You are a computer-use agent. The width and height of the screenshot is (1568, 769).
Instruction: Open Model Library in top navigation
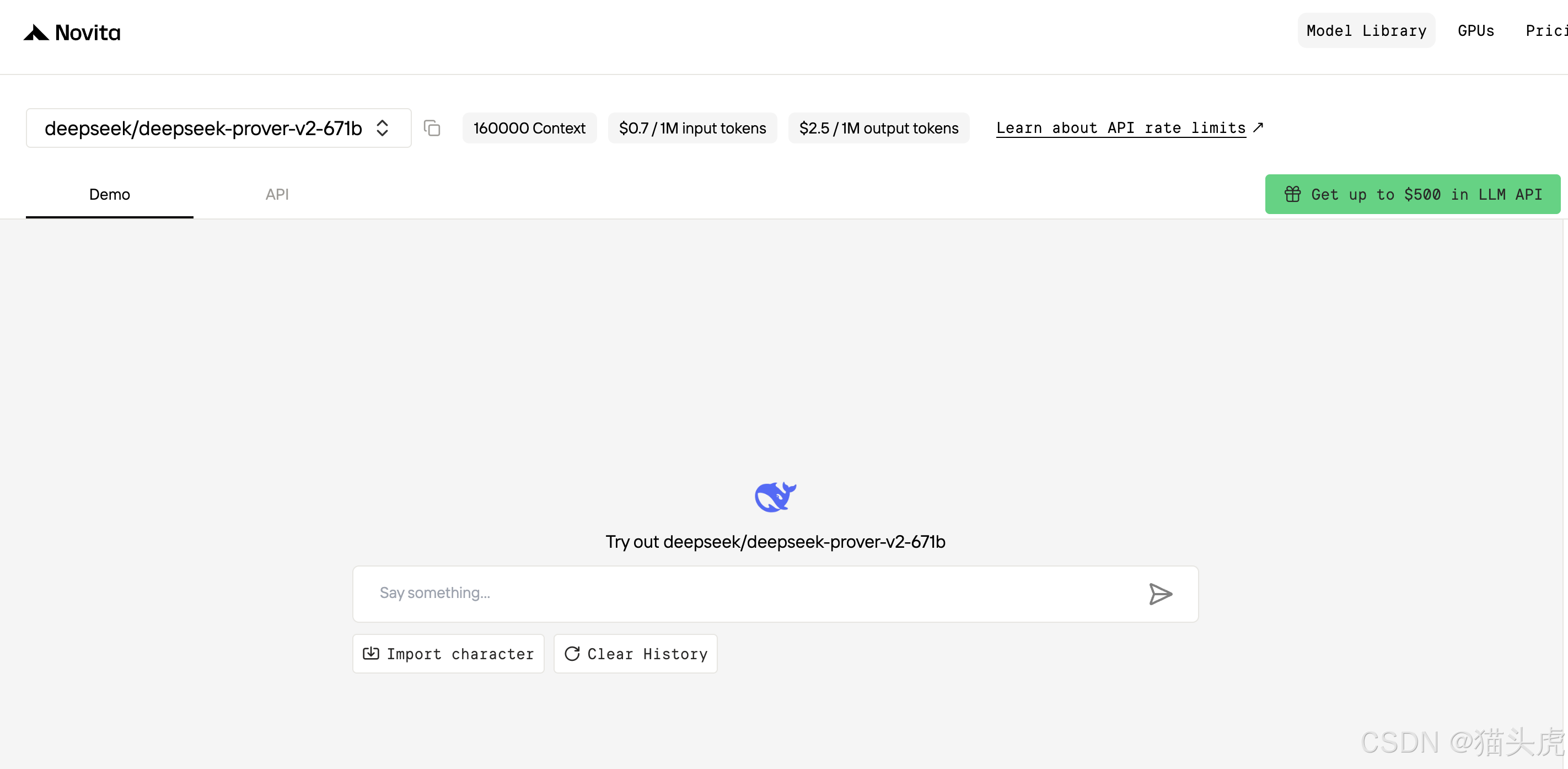[1366, 31]
